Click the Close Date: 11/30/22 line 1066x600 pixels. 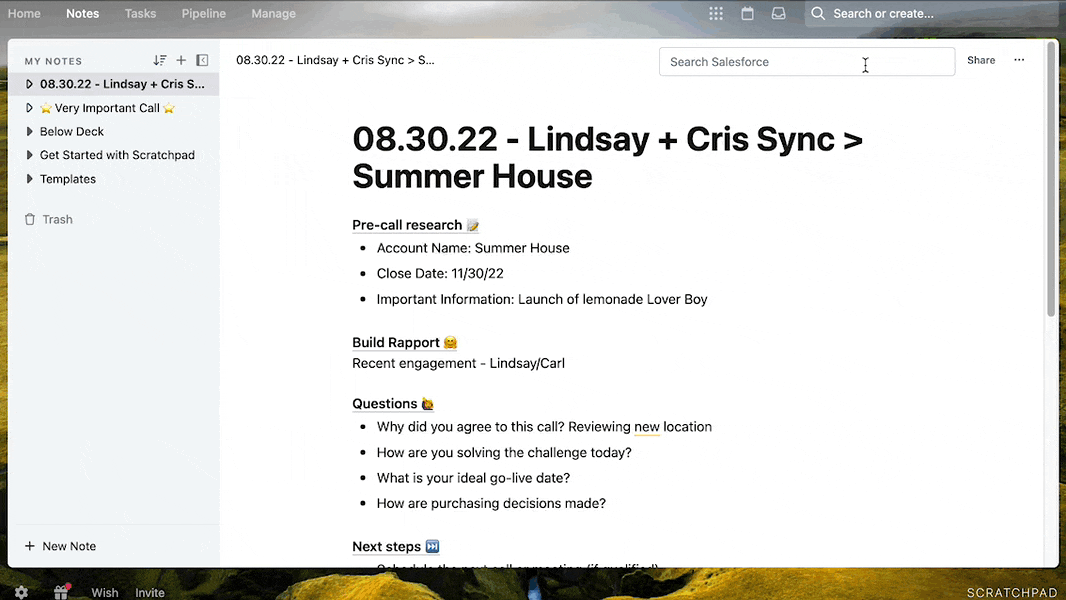(x=440, y=273)
